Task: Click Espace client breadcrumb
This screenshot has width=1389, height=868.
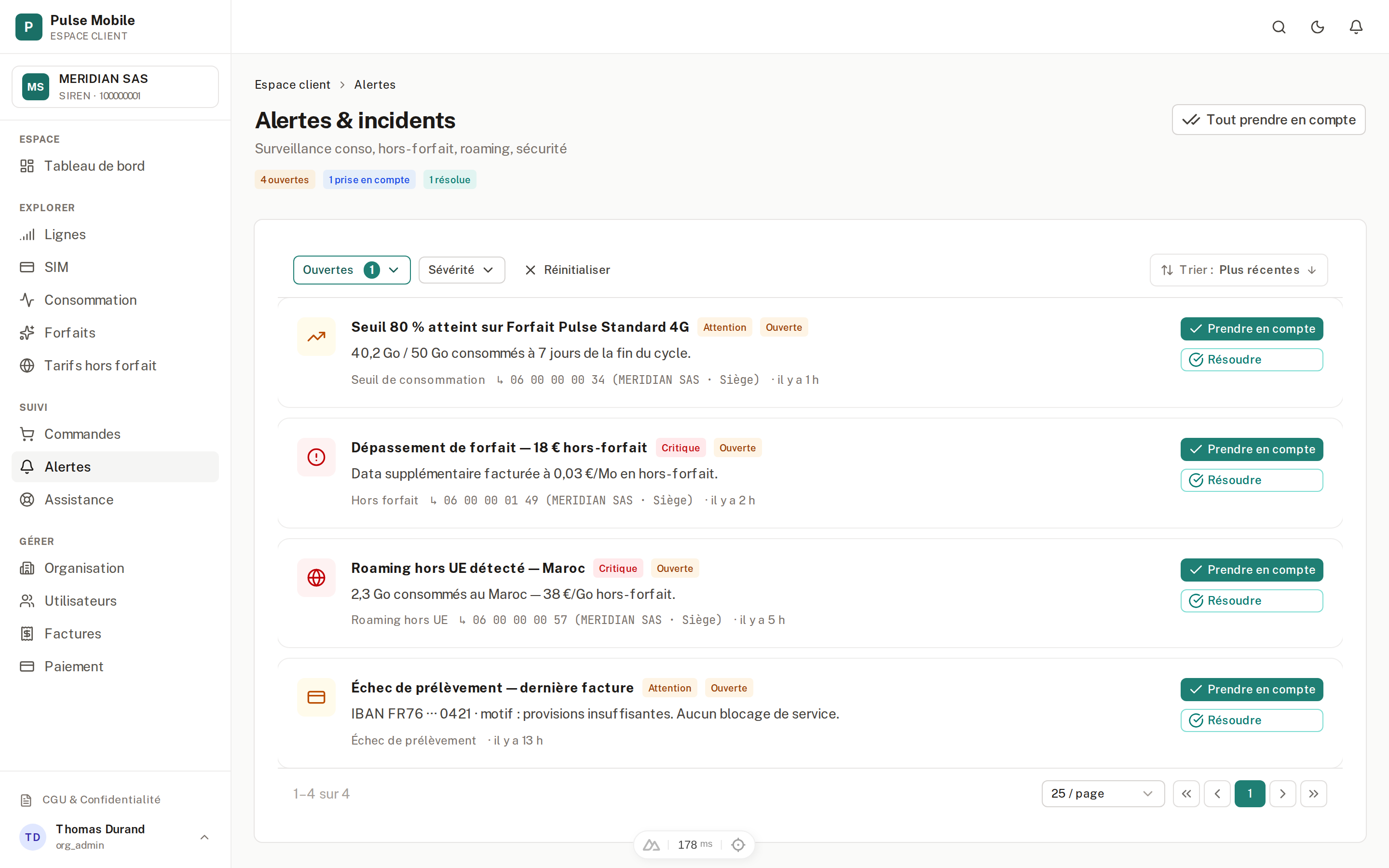Action: click(293, 84)
